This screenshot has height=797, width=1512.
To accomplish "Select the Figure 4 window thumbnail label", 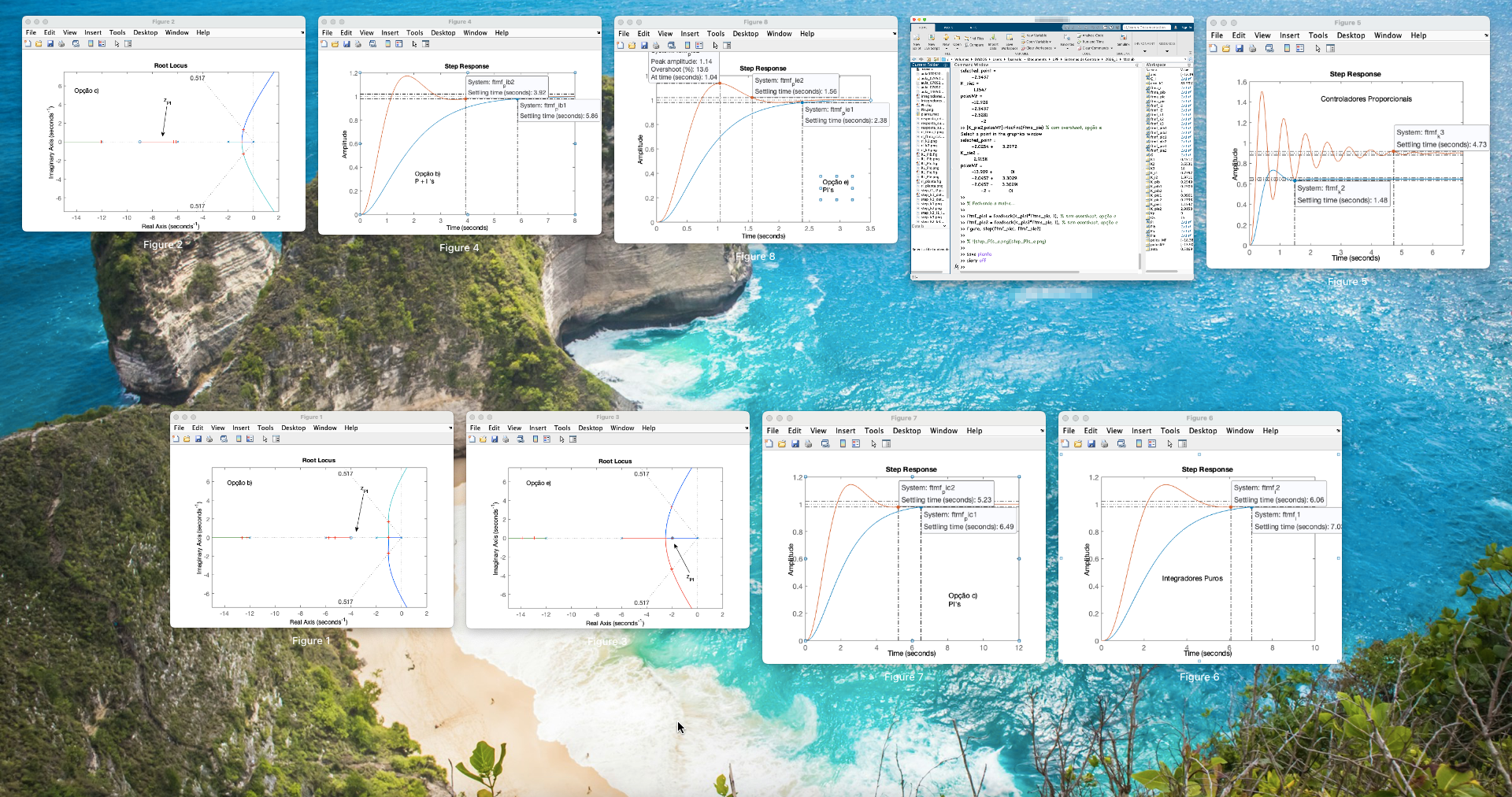I will (458, 248).
